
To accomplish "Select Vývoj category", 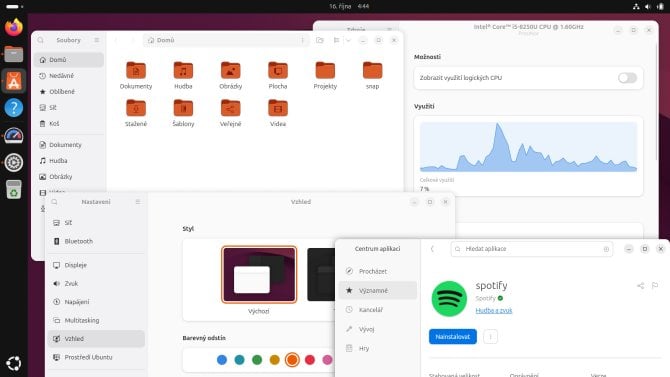I will [x=378, y=329].
